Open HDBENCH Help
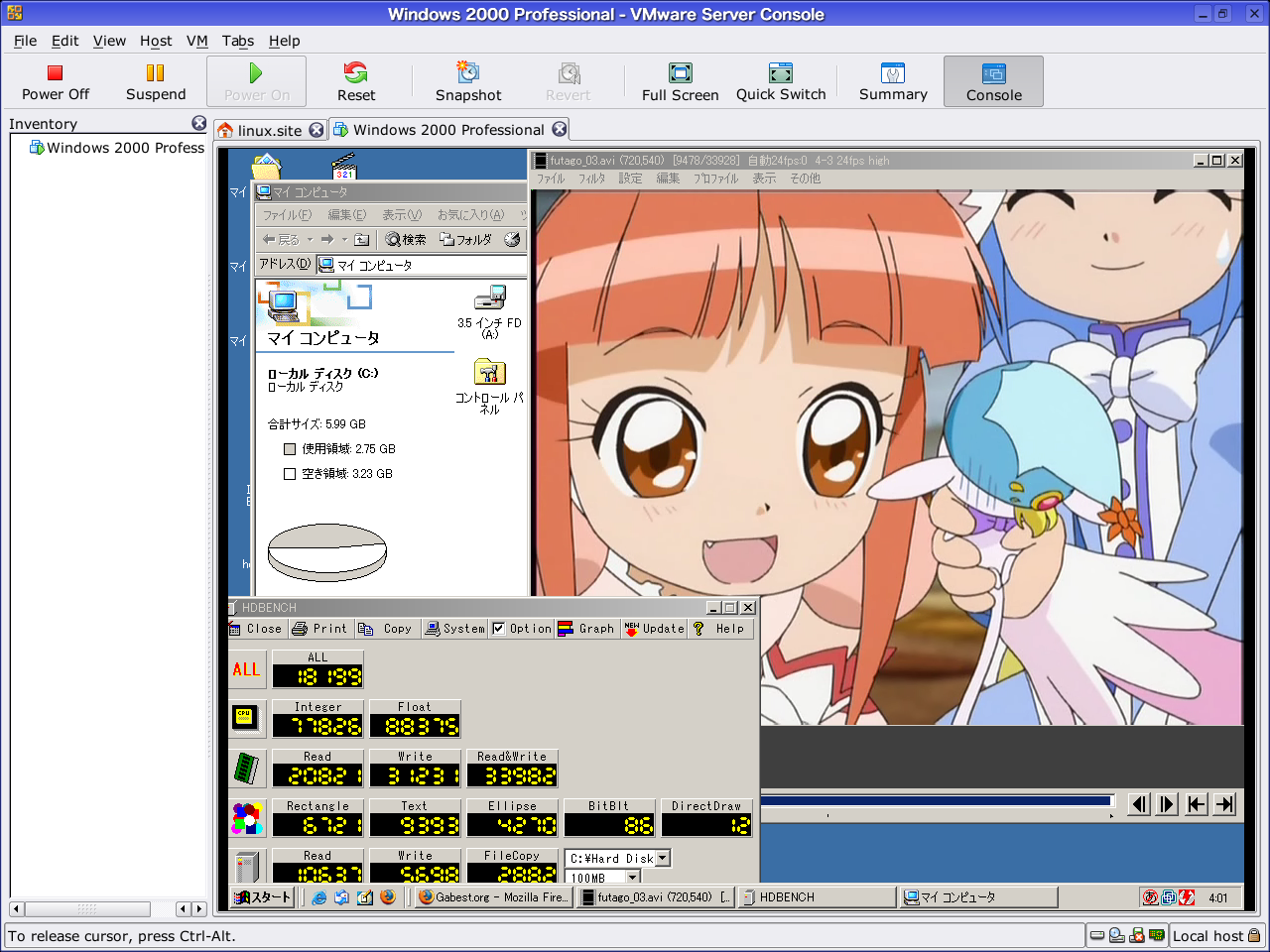This screenshot has height=952, width=1270. click(719, 629)
